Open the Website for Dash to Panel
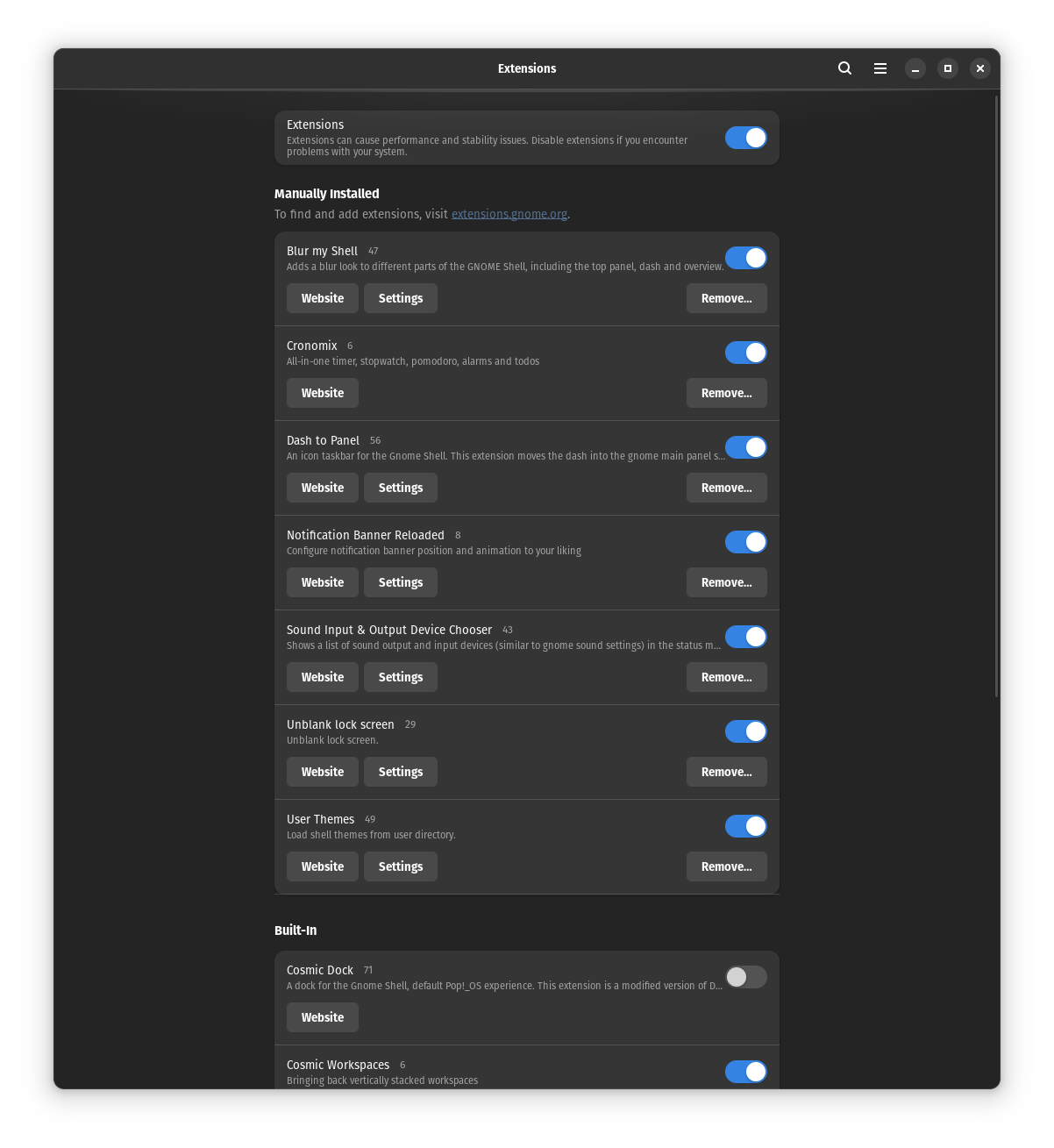This screenshot has height=1148, width=1054. coord(322,487)
